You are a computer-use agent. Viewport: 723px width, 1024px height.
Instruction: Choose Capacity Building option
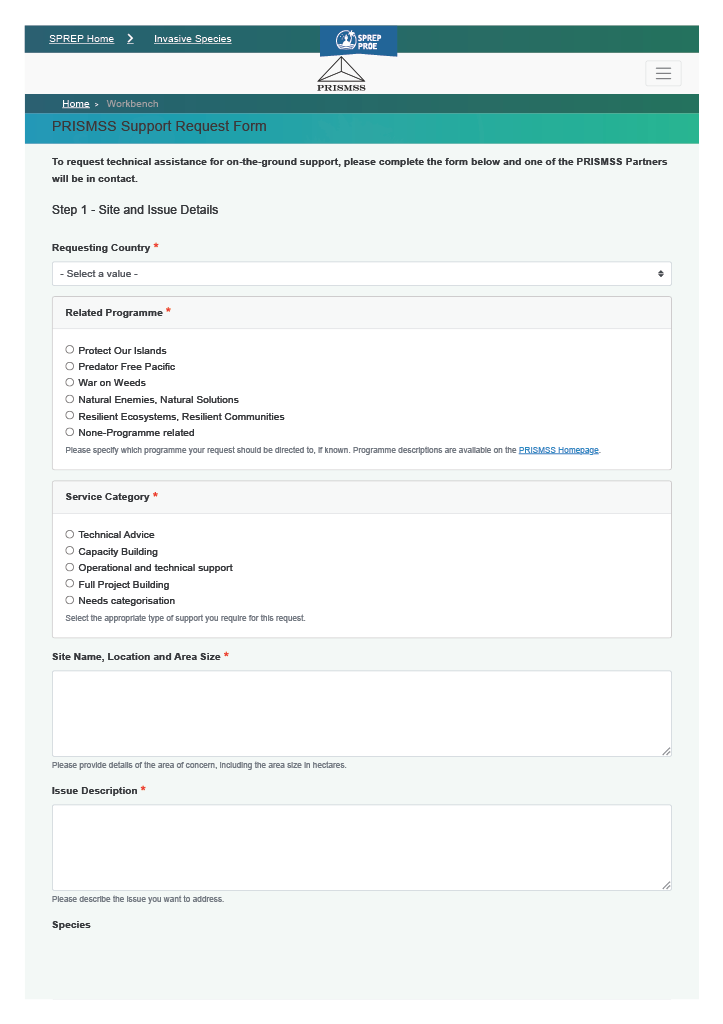69,551
